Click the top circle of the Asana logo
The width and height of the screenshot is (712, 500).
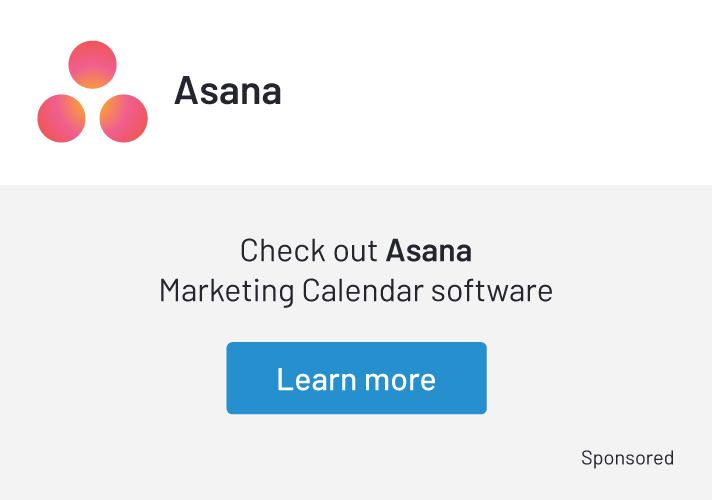(92, 65)
